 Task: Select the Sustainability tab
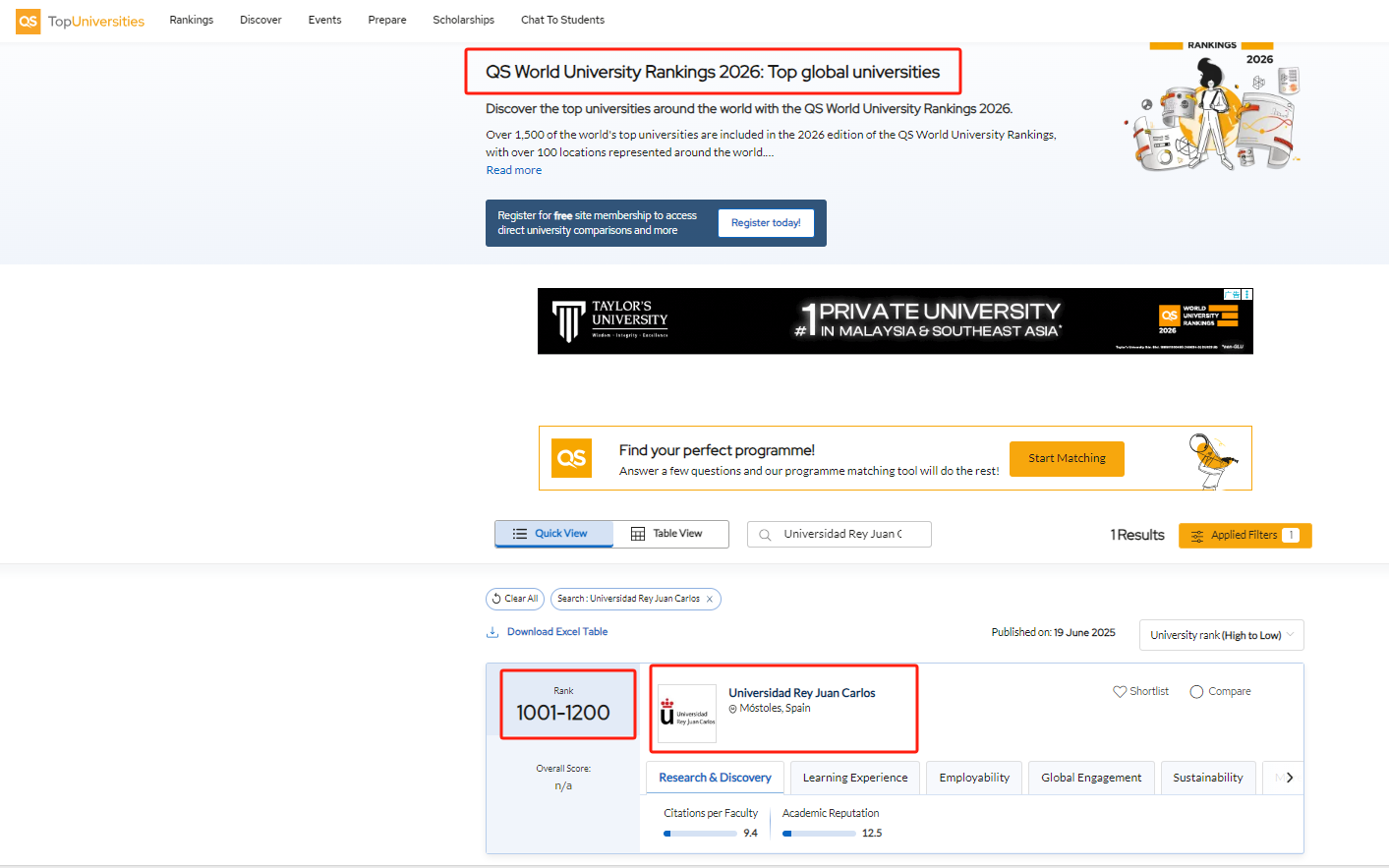[x=1208, y=778]
